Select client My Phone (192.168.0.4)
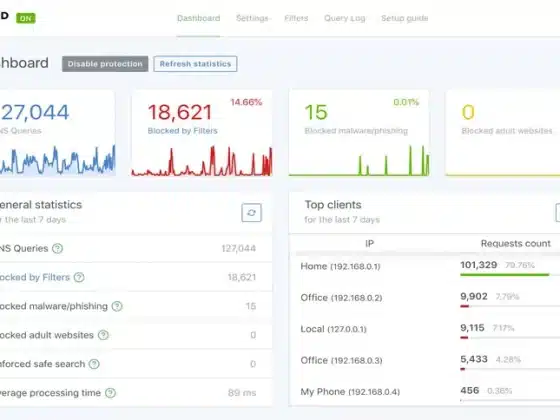Viewport: 560px width, 420px height. point(350,392)
